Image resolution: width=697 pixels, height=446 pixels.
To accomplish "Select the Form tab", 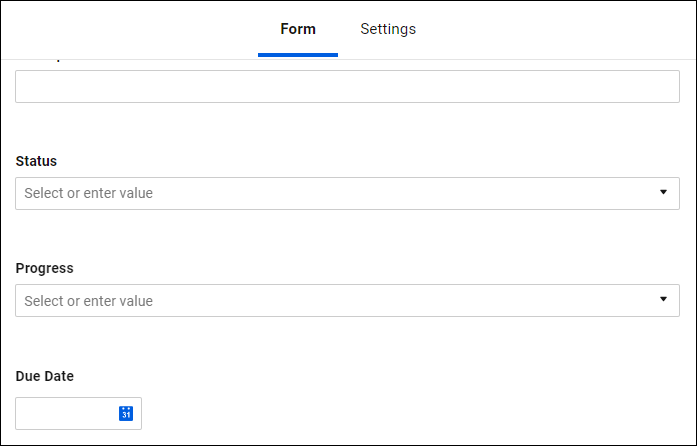I will (x=298, y=29).
